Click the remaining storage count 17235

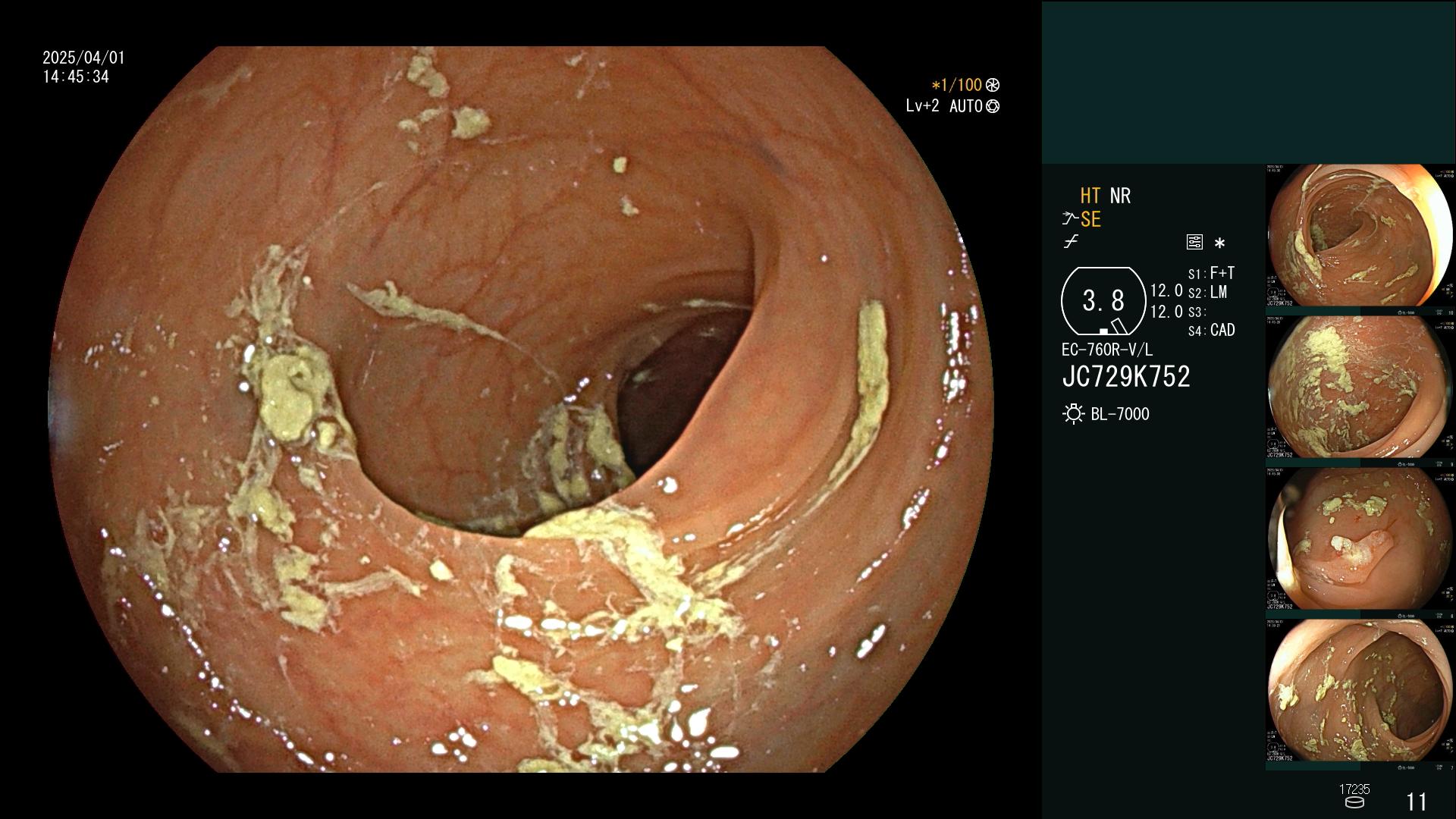1354,789
